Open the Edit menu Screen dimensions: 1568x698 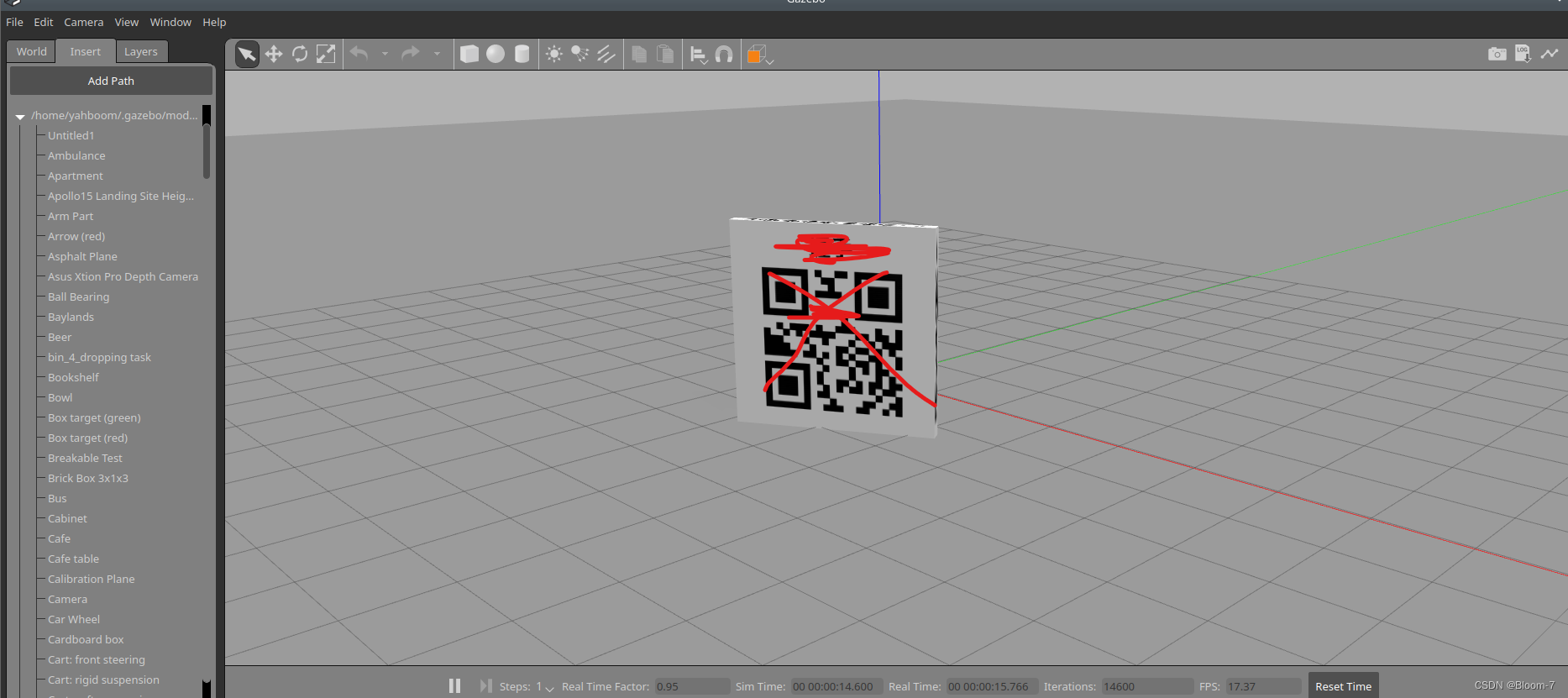coord(44,22)
